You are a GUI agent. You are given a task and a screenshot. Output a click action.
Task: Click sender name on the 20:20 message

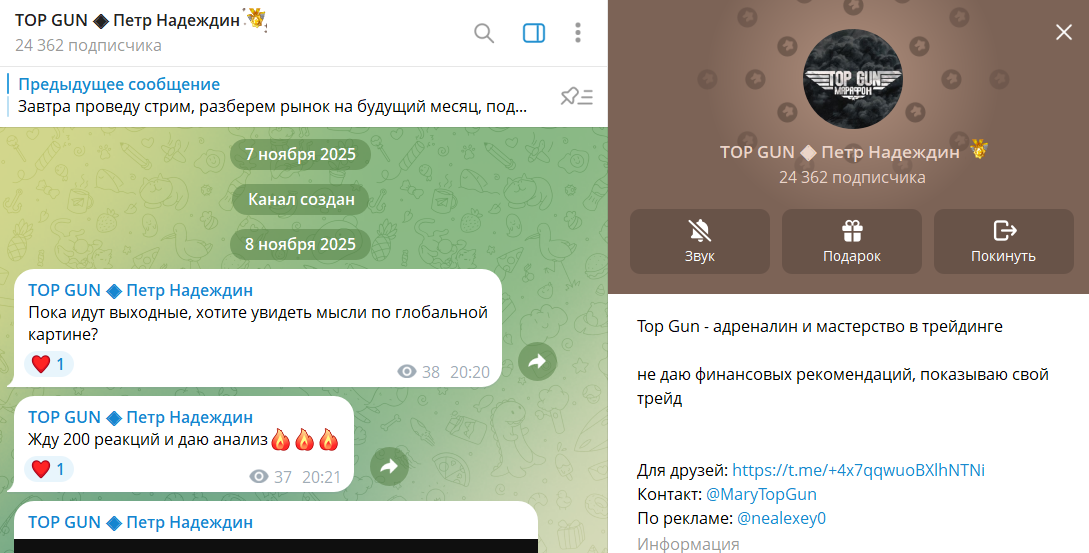(140, 290)
